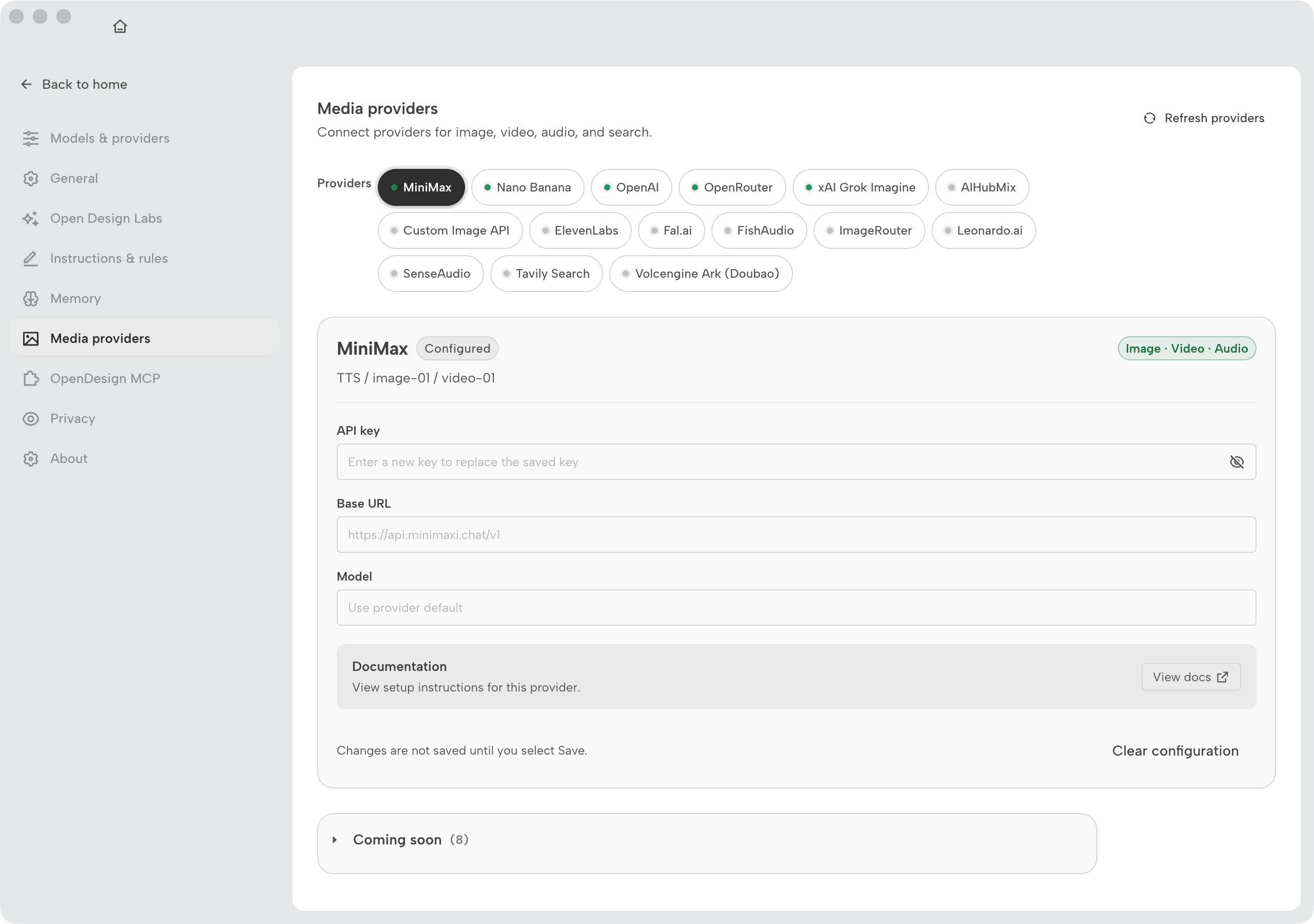Open the home icon in the title bar

pos(120,26)
